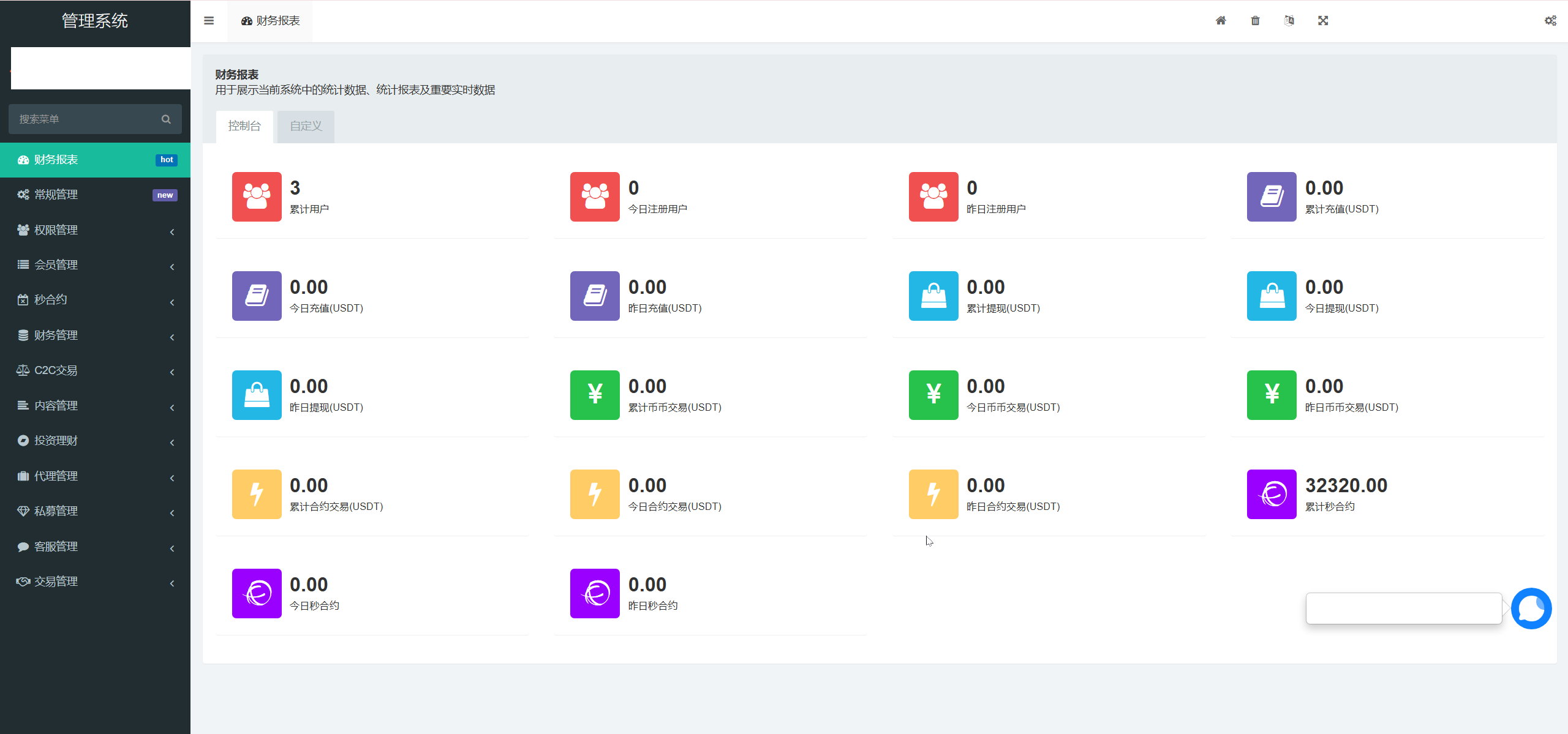Click the purple book icon for 累计充值(USDT)
The width and height of the screenshot is (1568, 734).
pos(1272,197)
